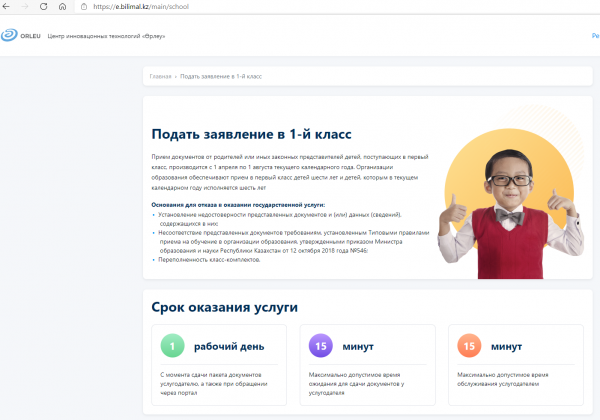Screen dimensions: 600x420
Task: Click the purple circle numbered 15
Action: [x=322, y=347]
